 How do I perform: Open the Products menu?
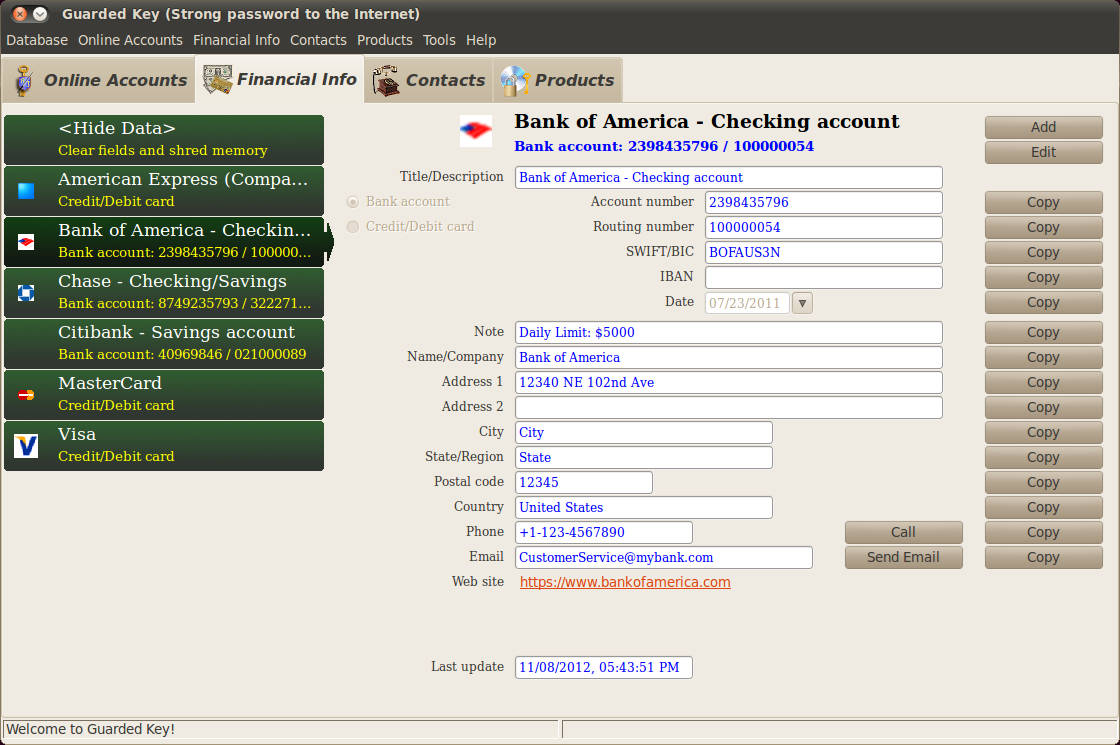coord(385,40)
